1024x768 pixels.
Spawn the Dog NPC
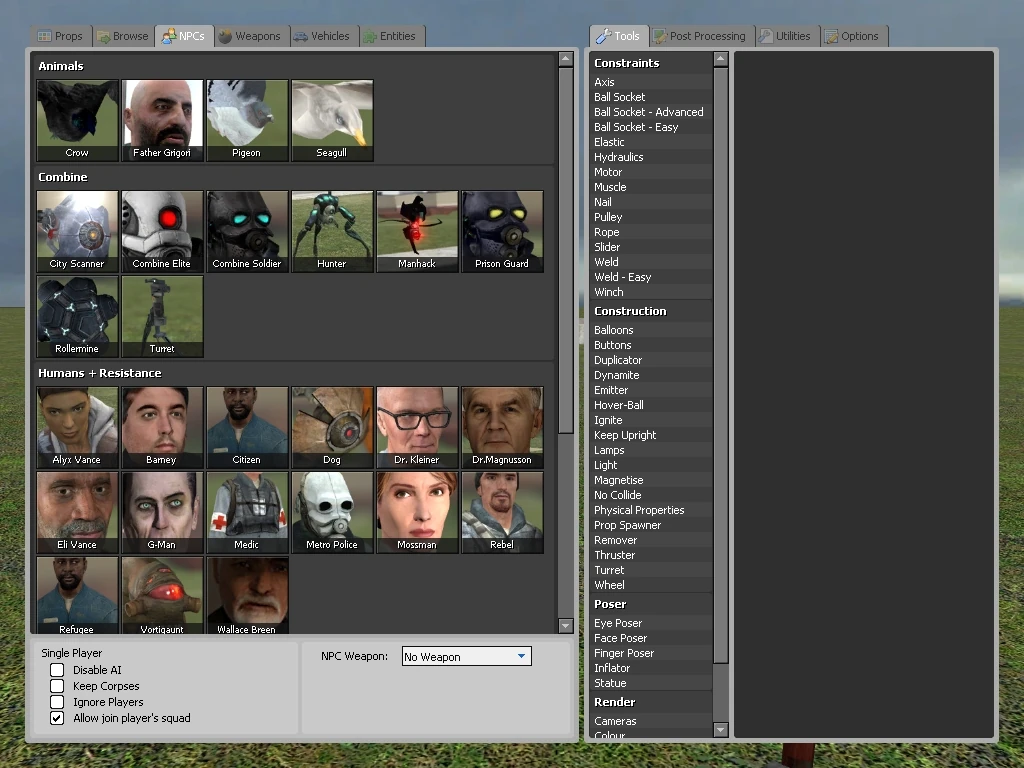click(332, 427)
